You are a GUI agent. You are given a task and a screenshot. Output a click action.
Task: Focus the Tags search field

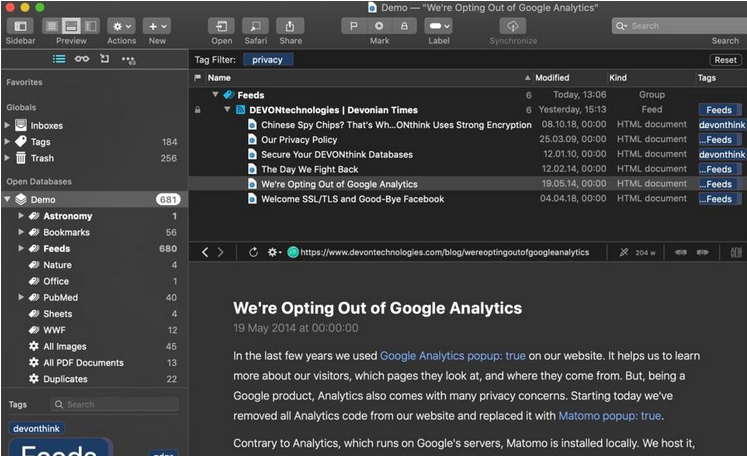pos(115,404)
